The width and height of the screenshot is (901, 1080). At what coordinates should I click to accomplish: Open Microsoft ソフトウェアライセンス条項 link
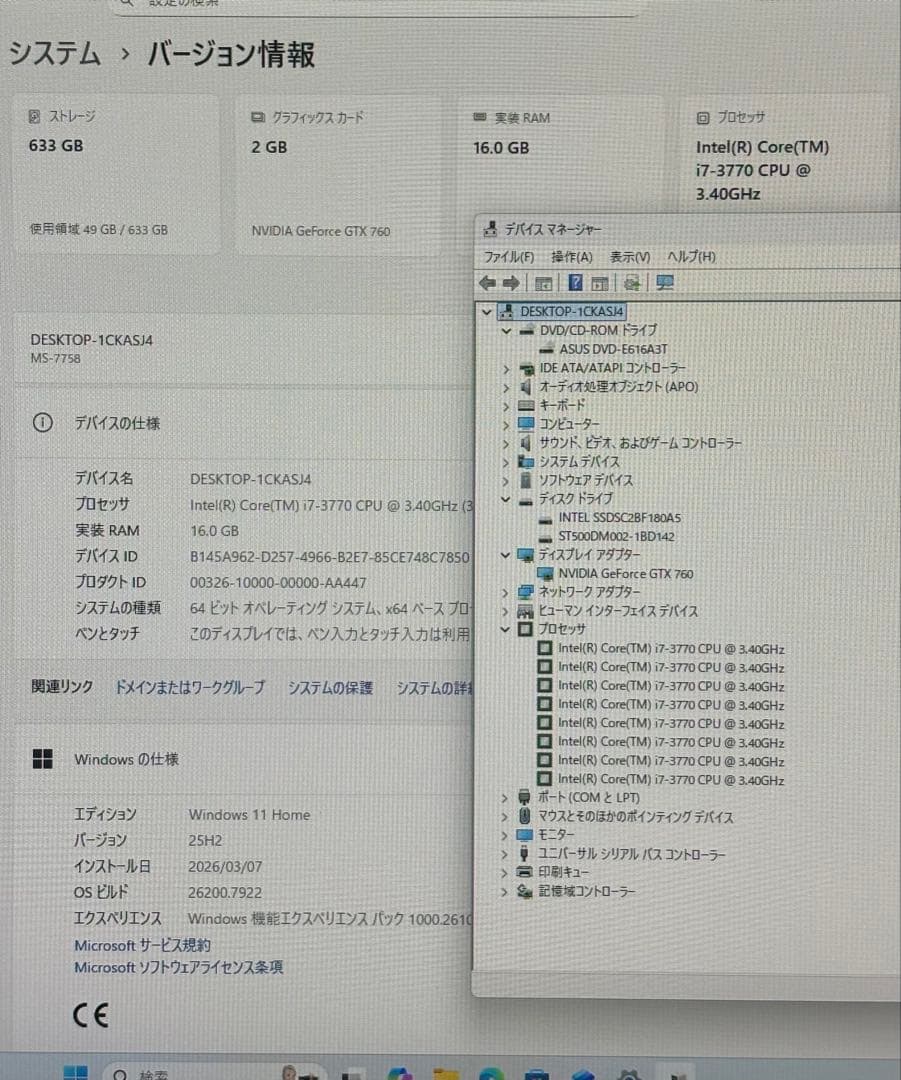point(178,967)
